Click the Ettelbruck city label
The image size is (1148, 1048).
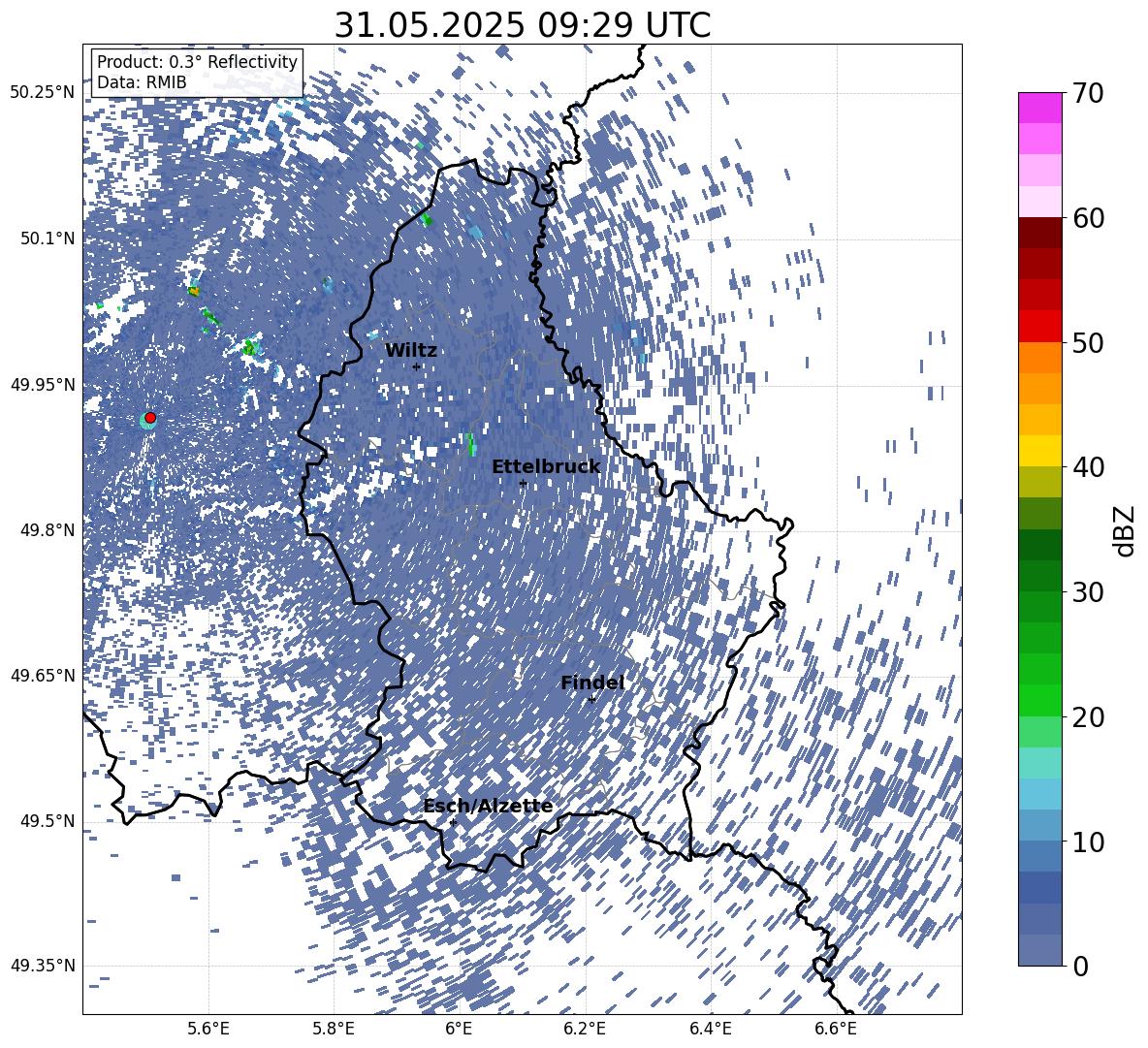[x=546, y=467]
